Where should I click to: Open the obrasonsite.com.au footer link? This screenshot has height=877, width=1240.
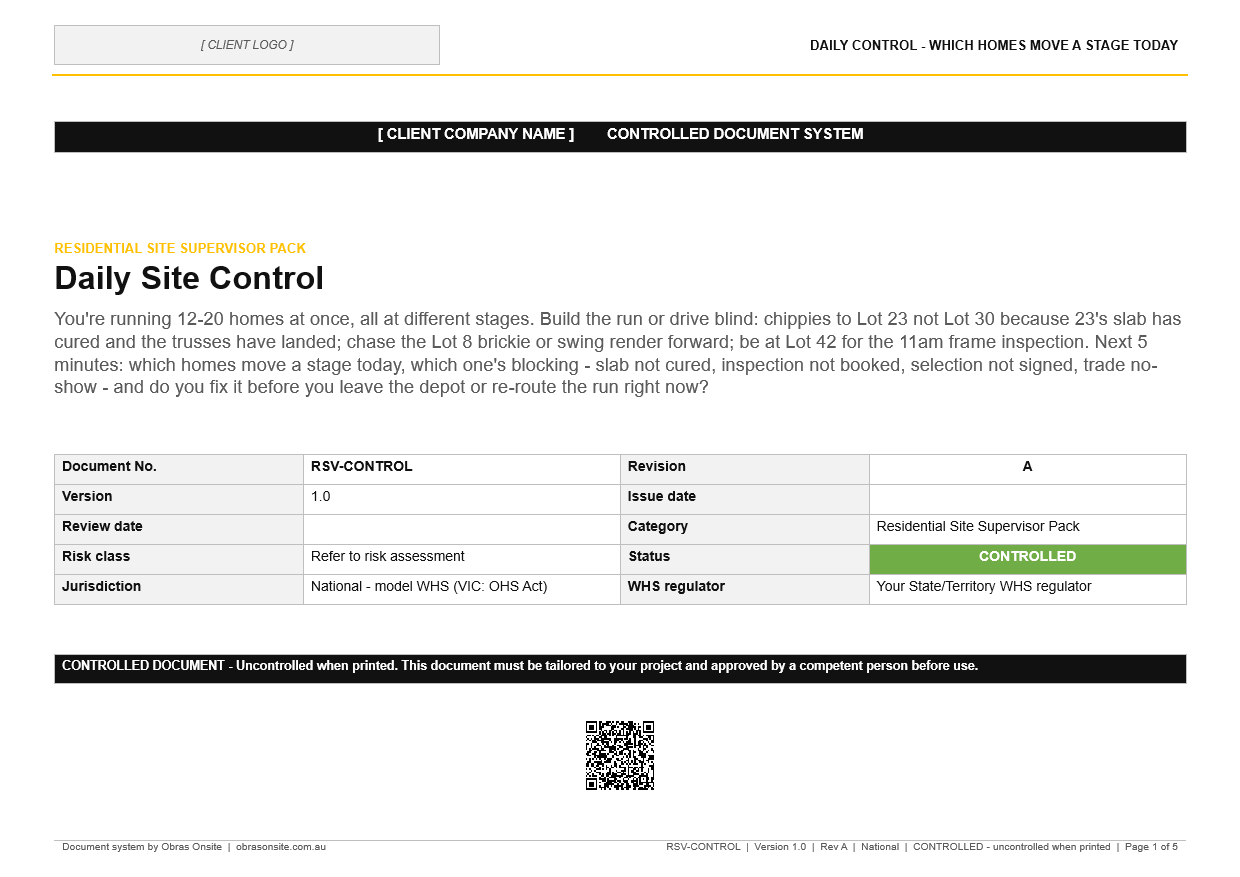281,847
